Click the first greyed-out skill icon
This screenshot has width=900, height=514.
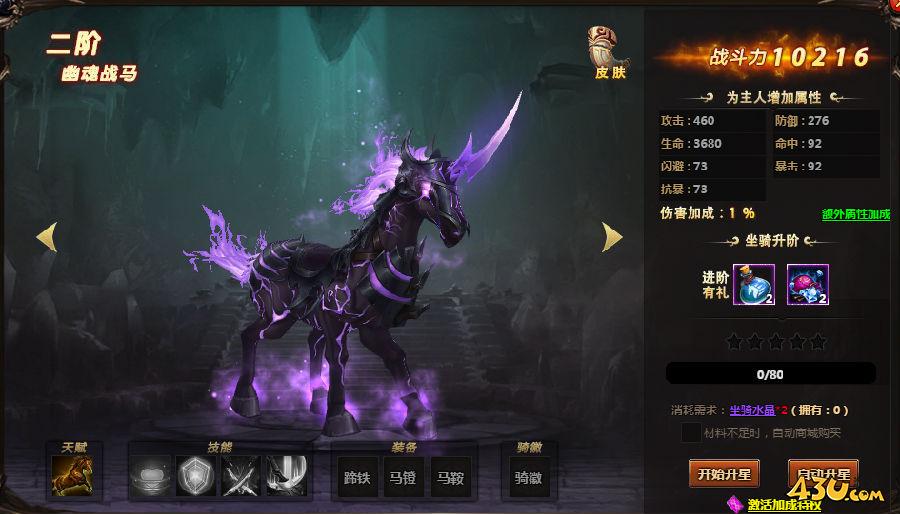(x=150, y=476)
